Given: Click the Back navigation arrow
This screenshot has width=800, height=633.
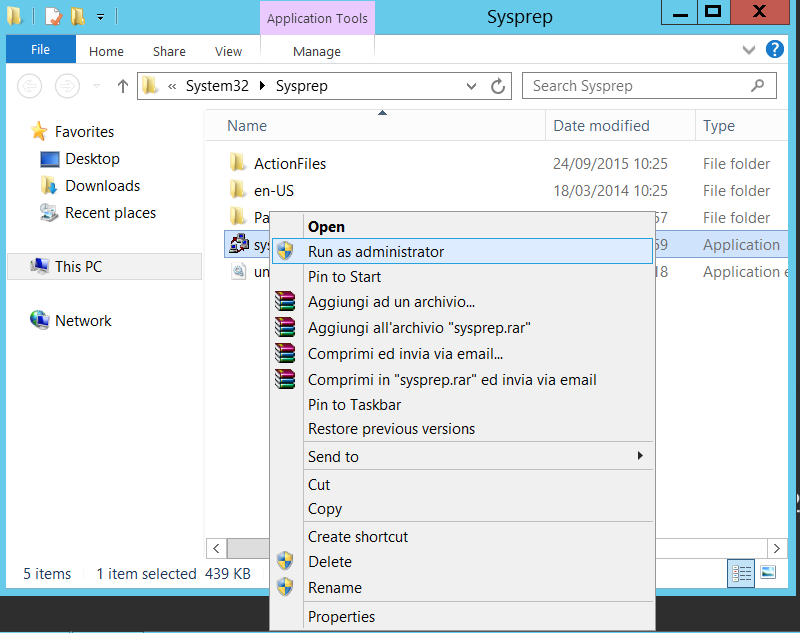Looking at the screenshot, I should [x=30, y=86].
